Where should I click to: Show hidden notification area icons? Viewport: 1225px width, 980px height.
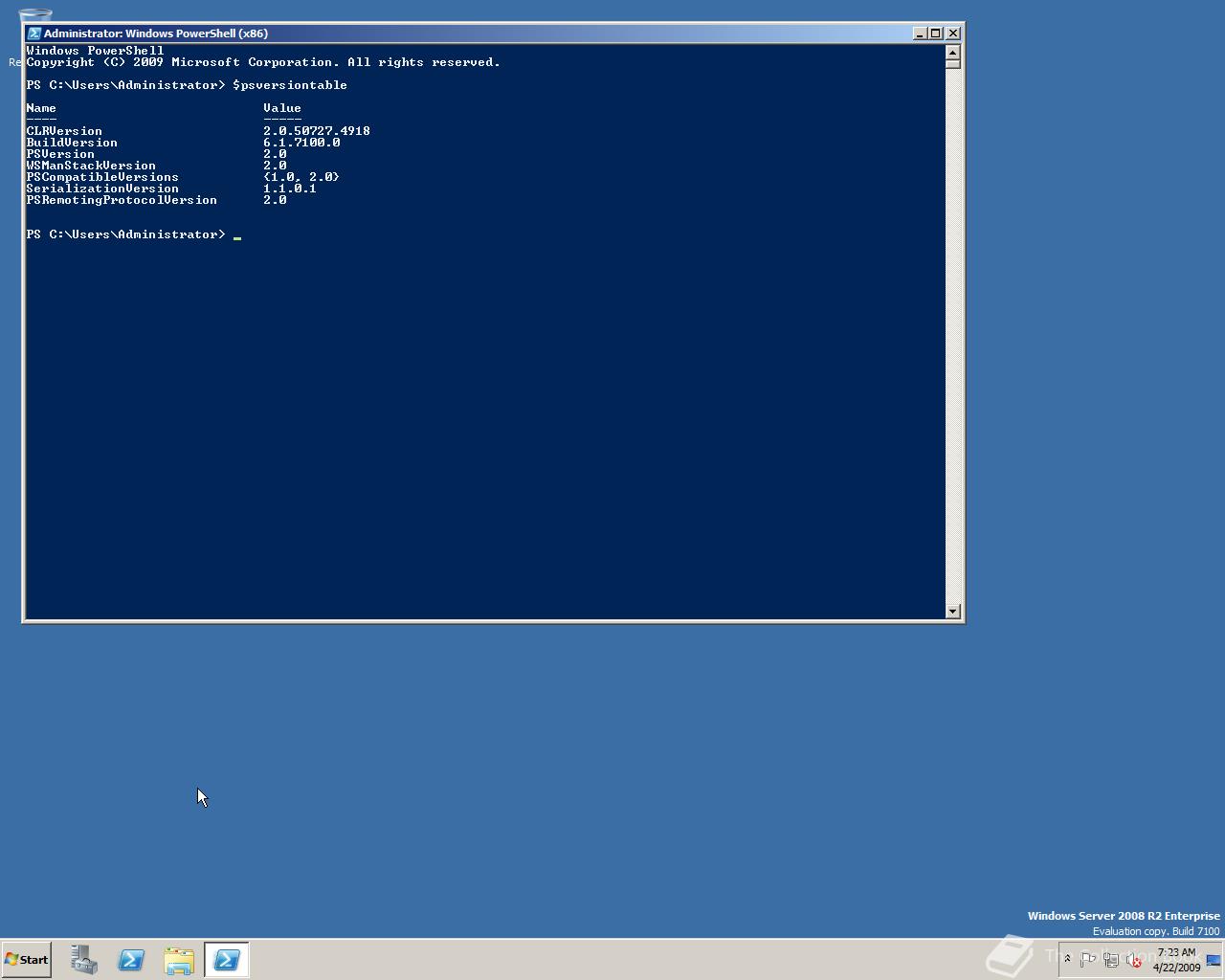[1067, 959]
